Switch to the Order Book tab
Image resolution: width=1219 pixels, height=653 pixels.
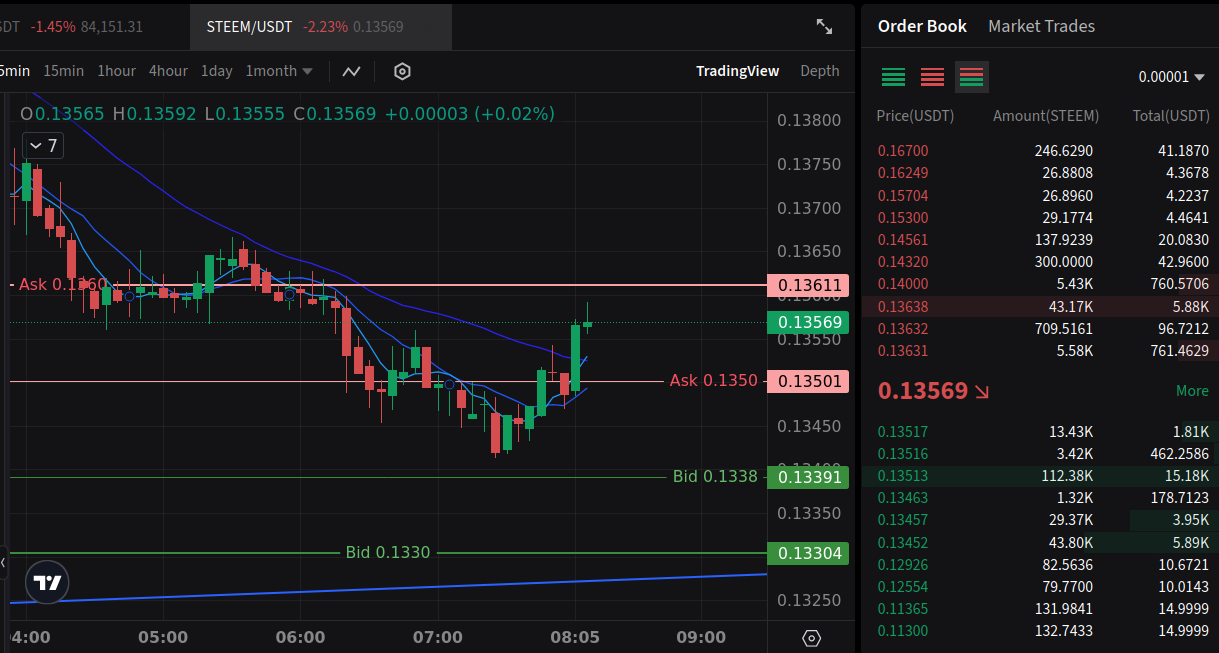click(922, 26)
